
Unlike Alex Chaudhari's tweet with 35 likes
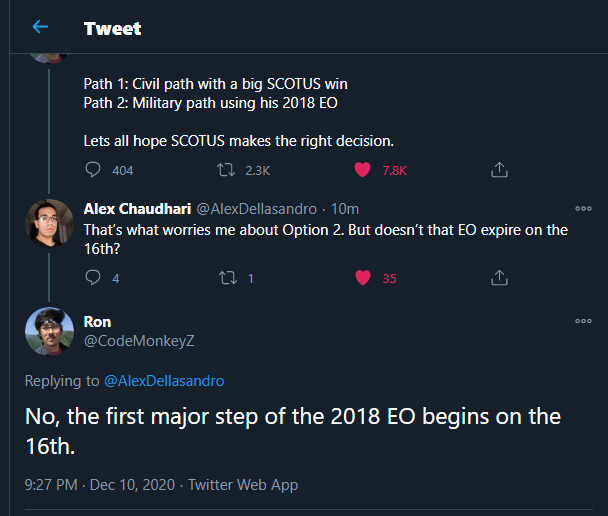(x=364, y=278)
